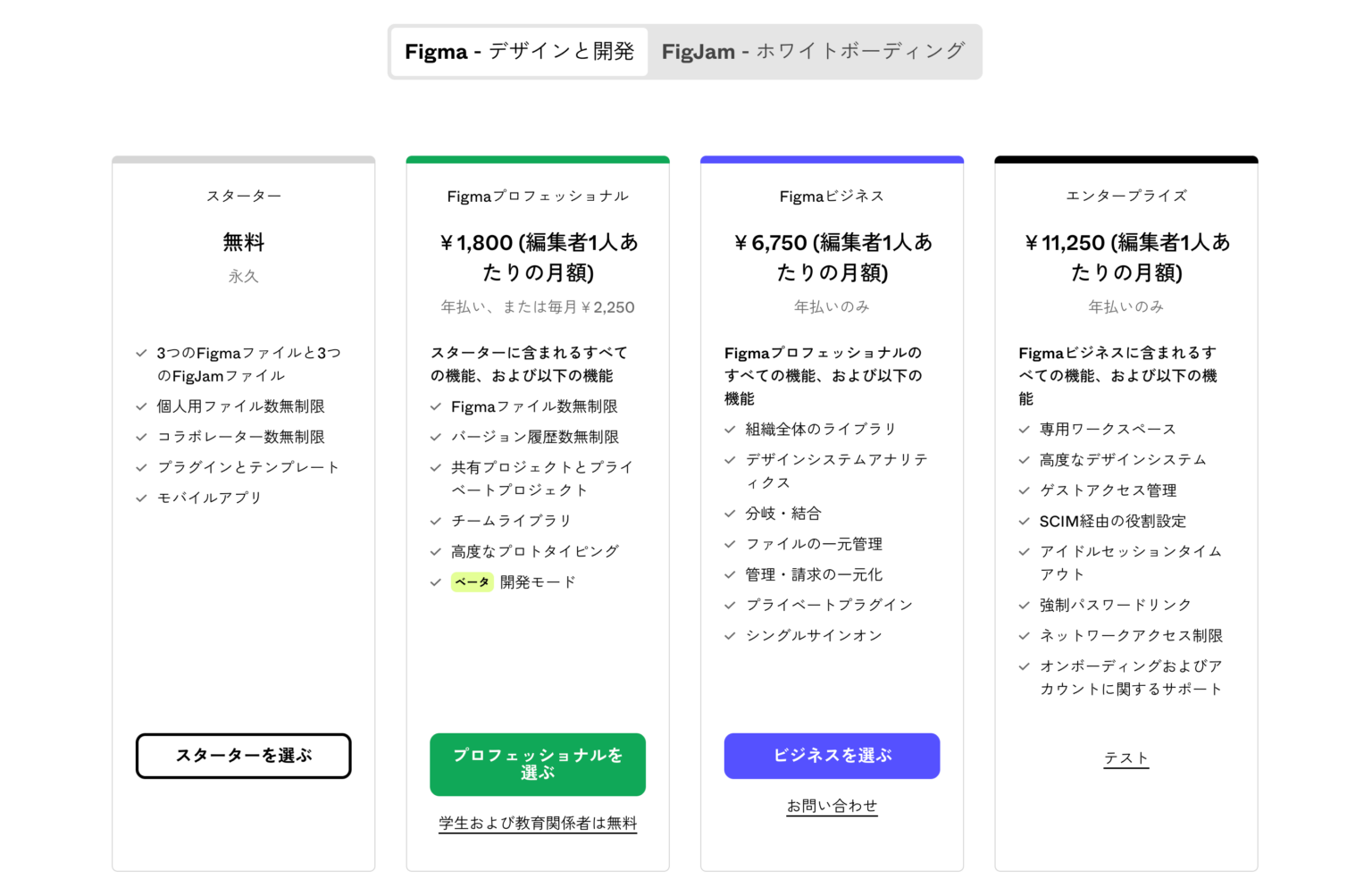This screenshot has height=887, width=1372.
Task: Click the checkmark next to 分岐・結合
Action: click(728, 514)
